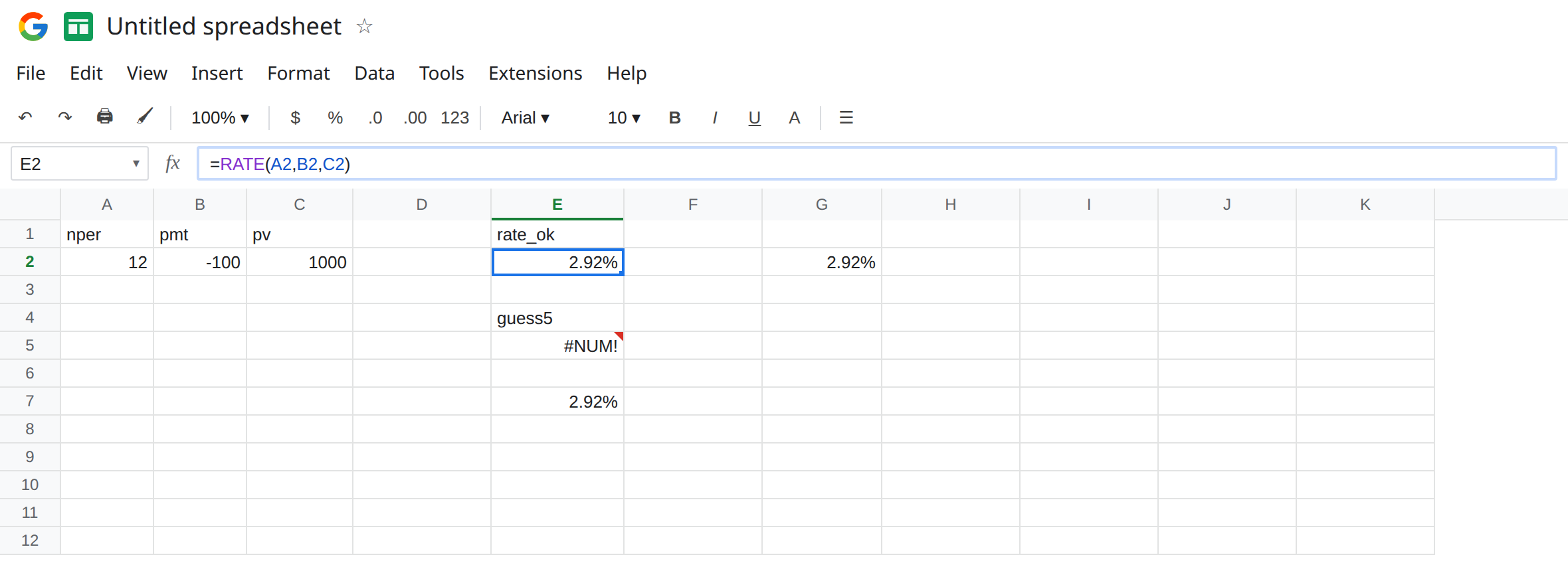This screenshot has width=1568, height=563.
Task: Select the 2.92% cell in column G
Action: tap(822, 262)
